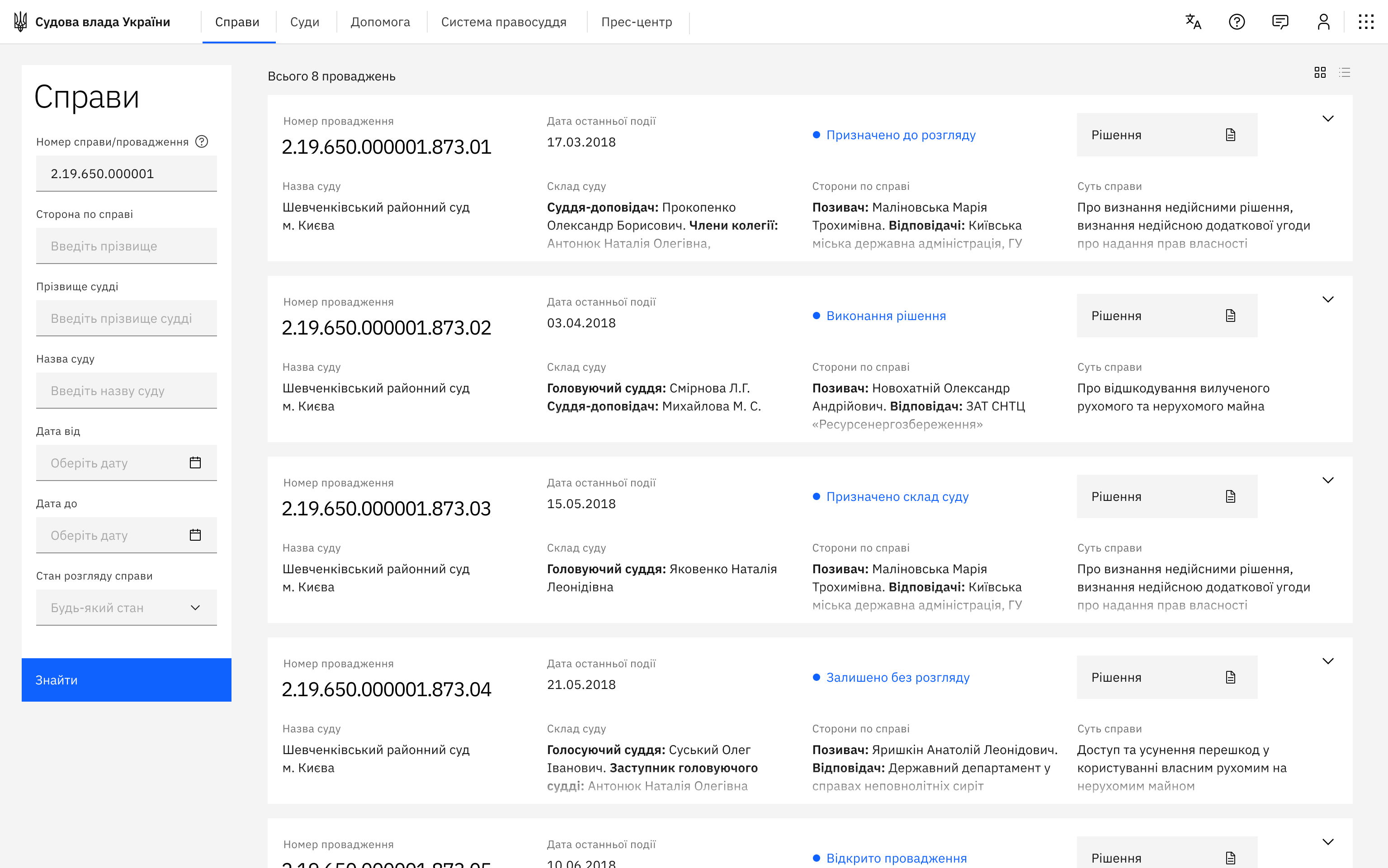Go to the Прес-центр menu item
The width and height of the screenshot is (1388, 868).
pos(636,22)
